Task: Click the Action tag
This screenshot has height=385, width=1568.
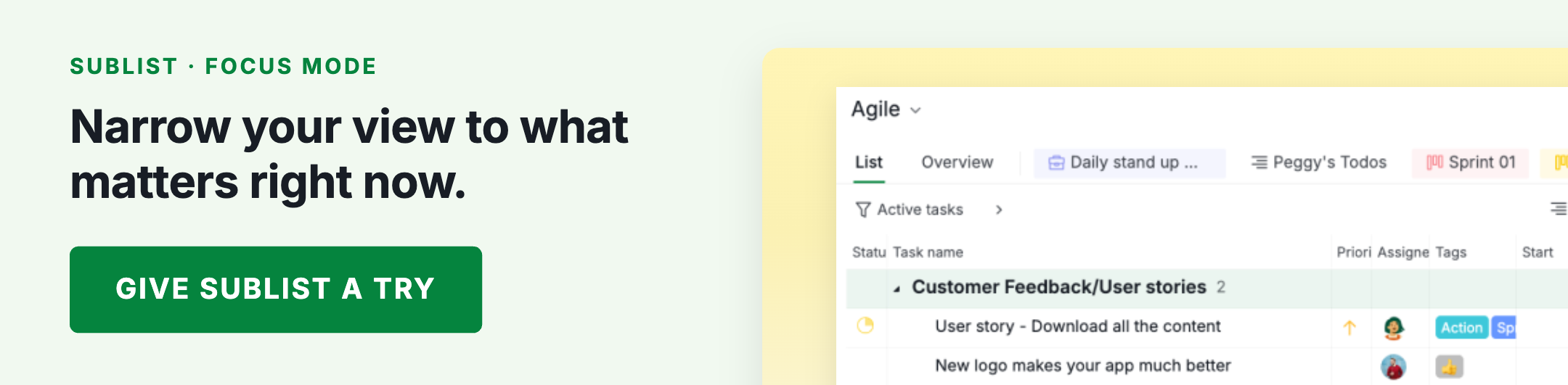Action: [x=1461, y=328]
